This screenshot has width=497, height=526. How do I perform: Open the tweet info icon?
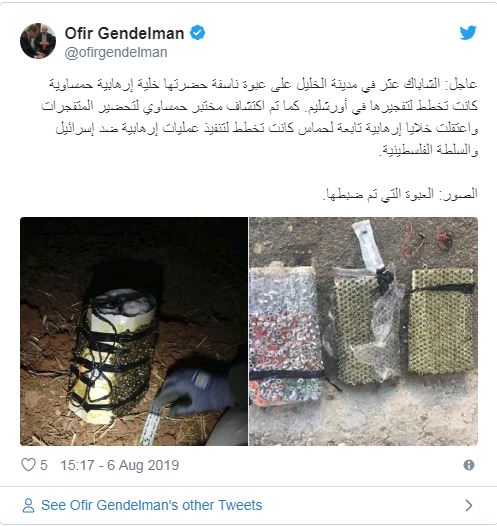(x=469, y=465)
